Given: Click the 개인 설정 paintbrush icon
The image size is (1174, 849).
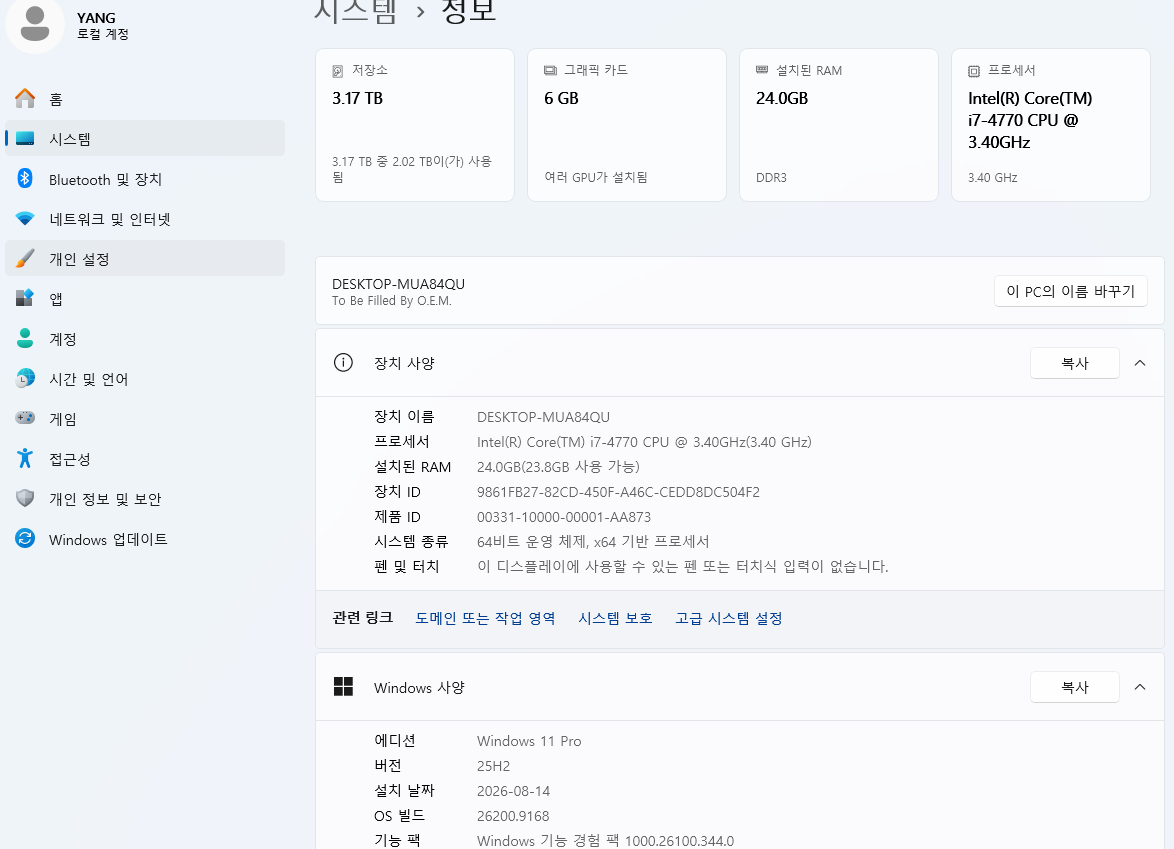Looking at the screenshot, I should [25, 258].
